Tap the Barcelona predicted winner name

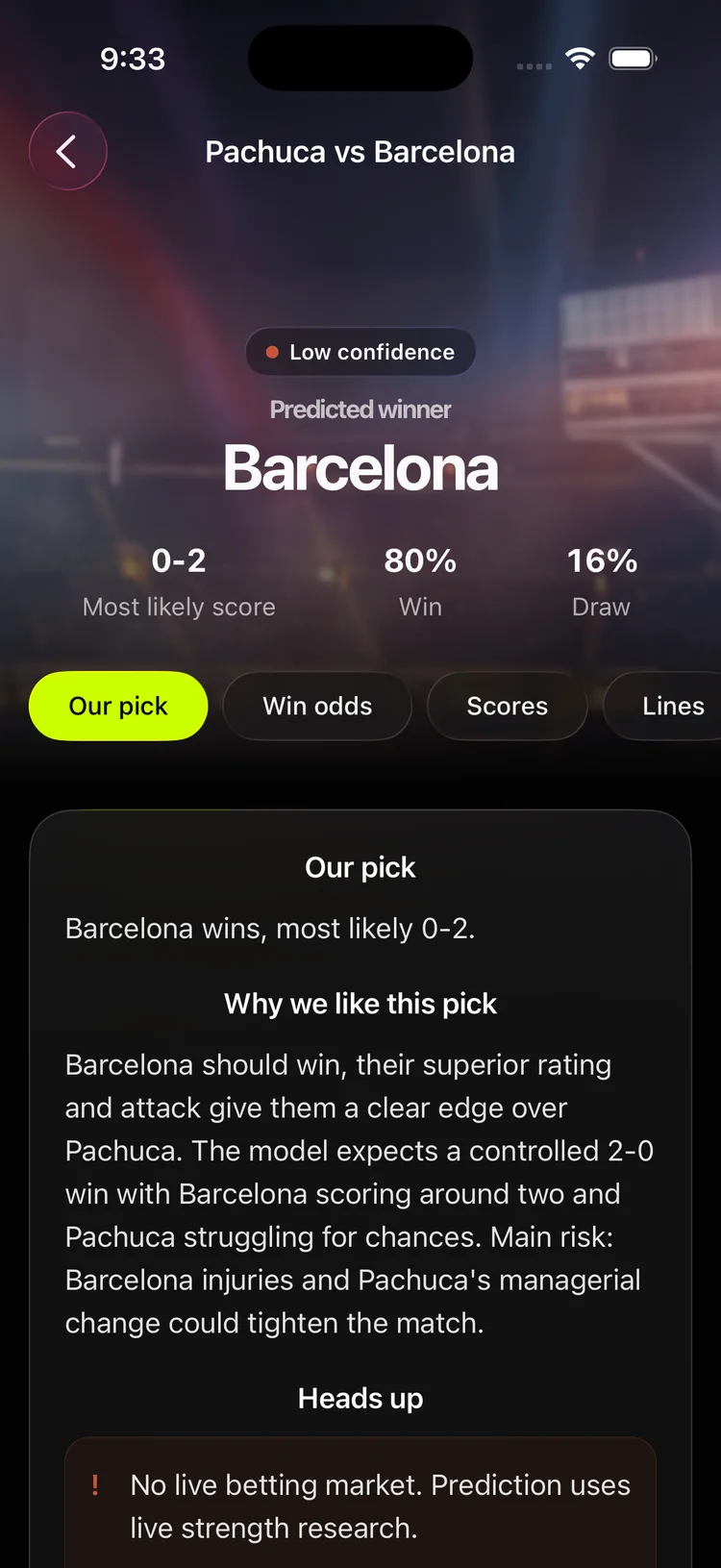360,468
